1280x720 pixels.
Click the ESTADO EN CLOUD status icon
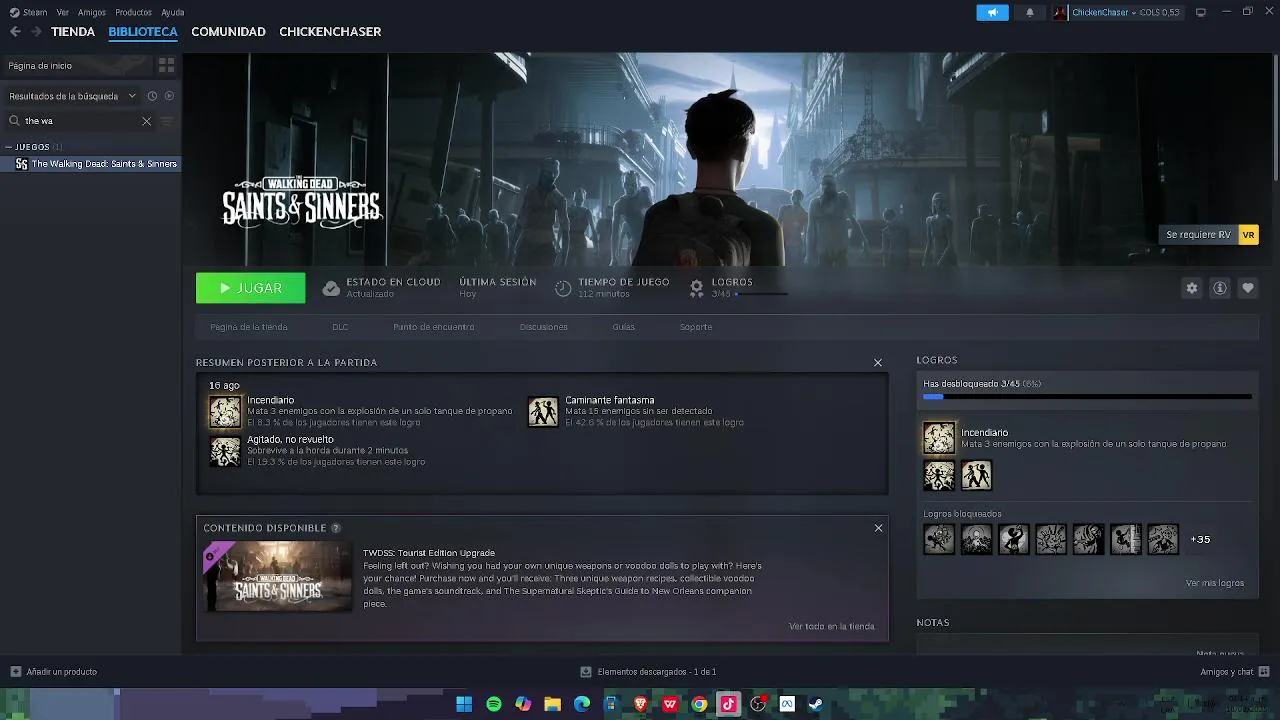[331, 288]
